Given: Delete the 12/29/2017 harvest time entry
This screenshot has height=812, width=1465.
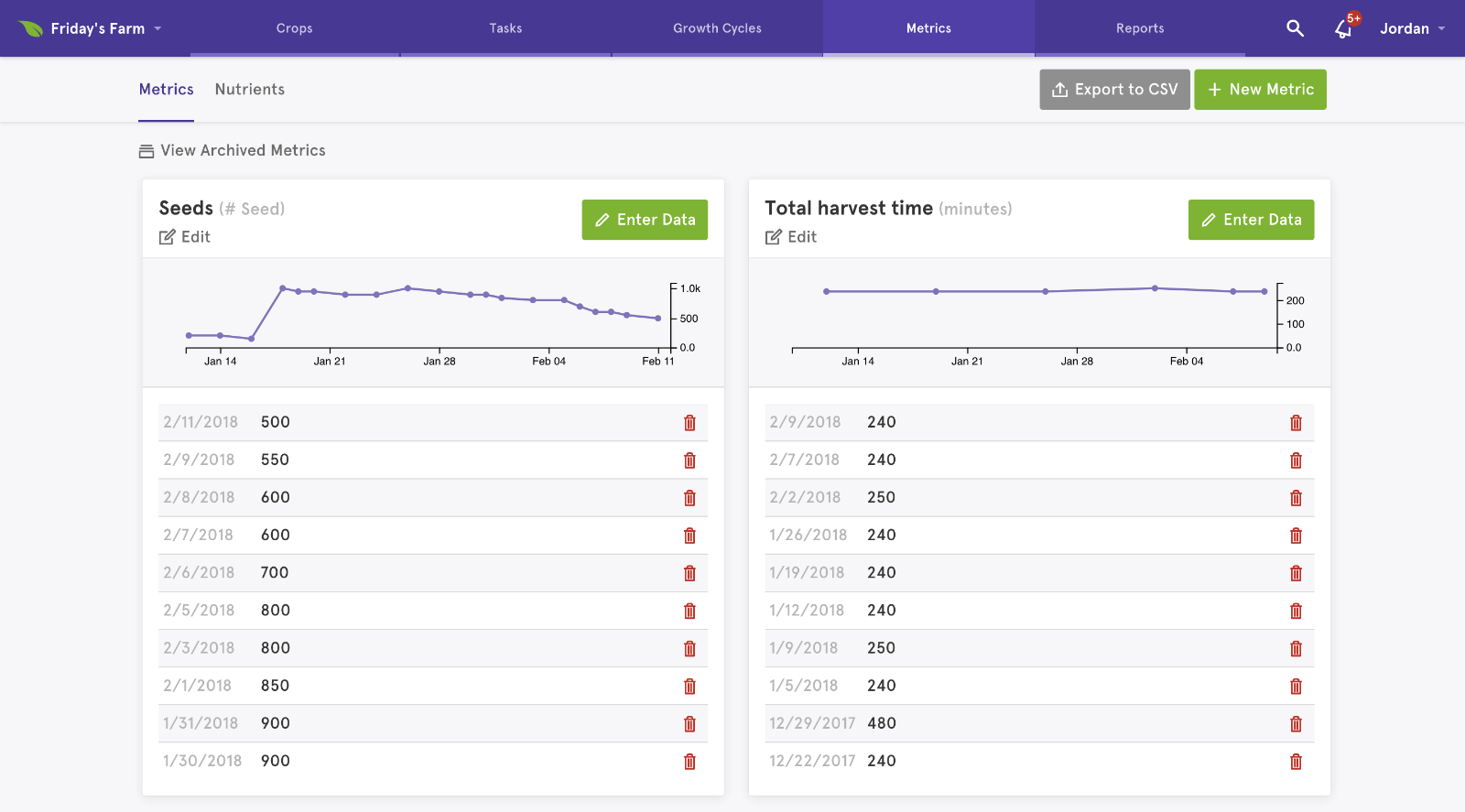Looking at the screenshot, I should pyautogui.click(x=1296, y=724).
